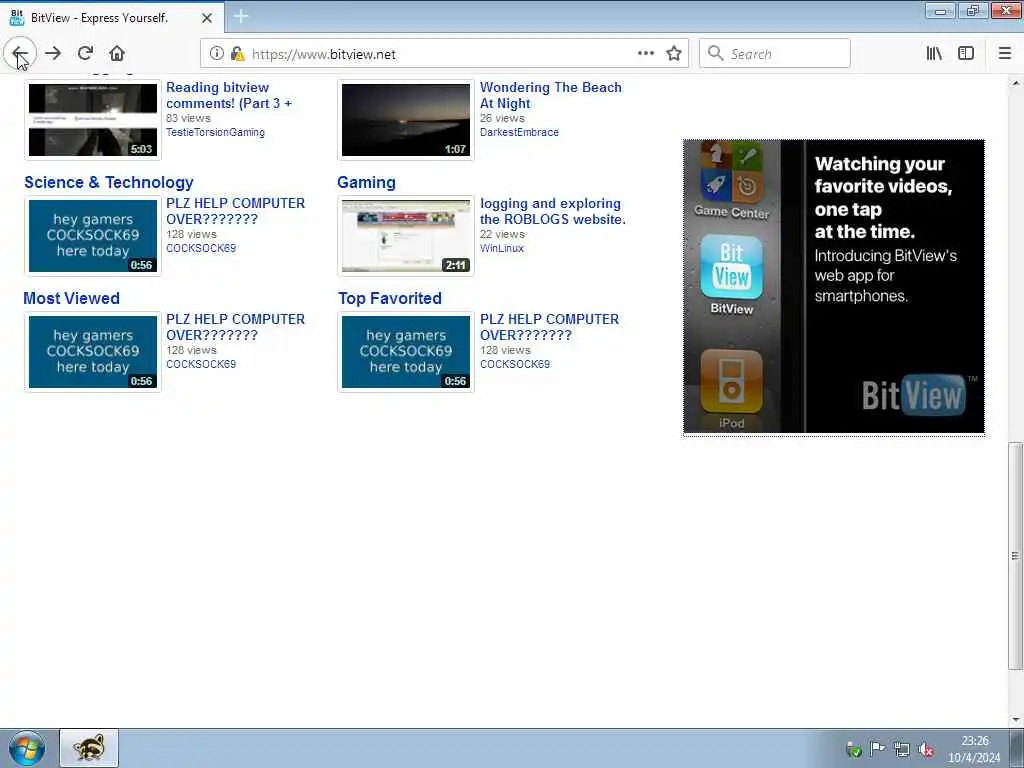Click COCKSOCK69 uploader under Science & Technology
This screenshot has height=768, width=1024.
200,248
